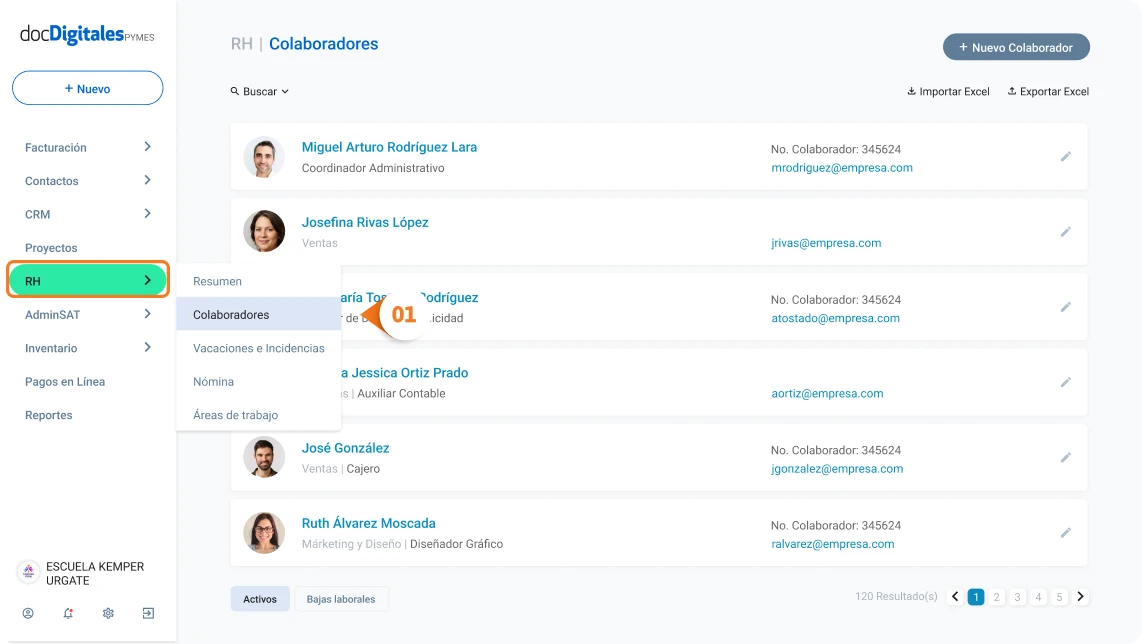The height and width of the screenshot is (644, 1142).
Task: Switch to the Bajas laborales tab
Action: tap(341, 599)
